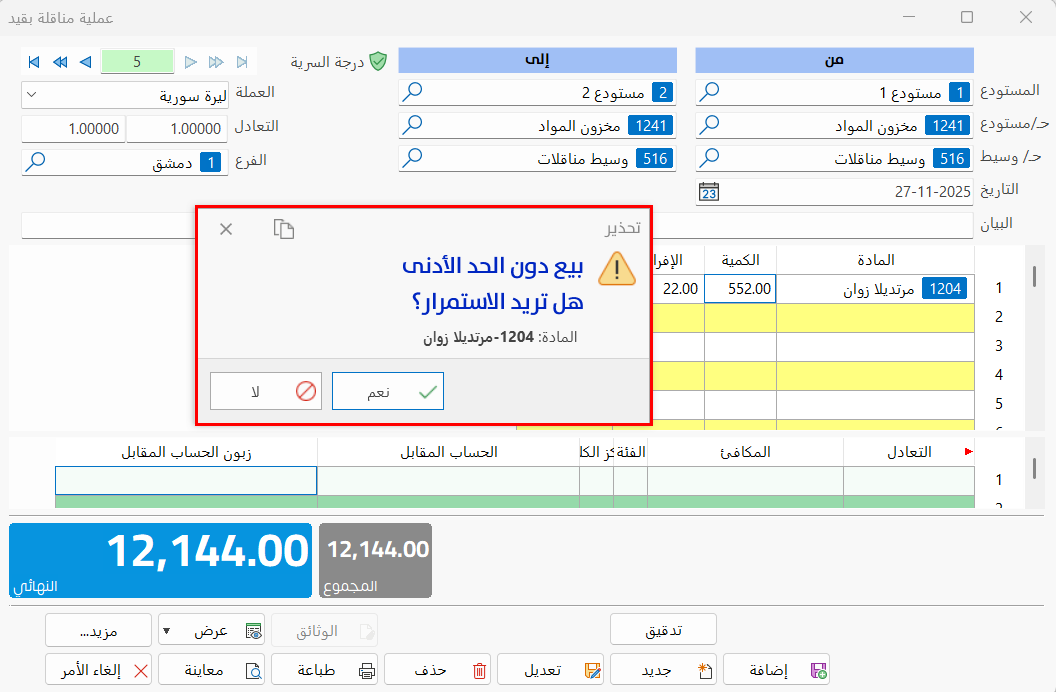The image size is (1056, 692).
Task: Confirm selling below minimum by clicking نعم
Action: click(388, 390)
